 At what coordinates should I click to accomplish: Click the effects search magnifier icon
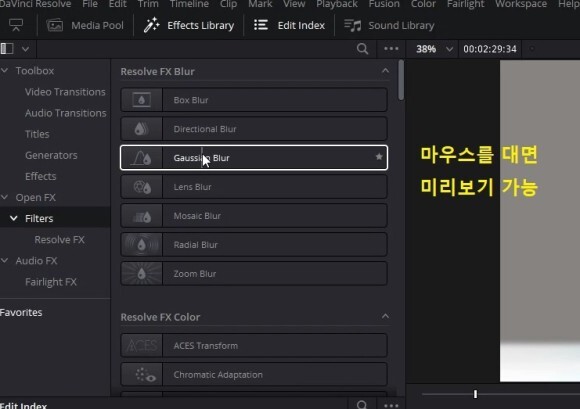click(362, 49)
